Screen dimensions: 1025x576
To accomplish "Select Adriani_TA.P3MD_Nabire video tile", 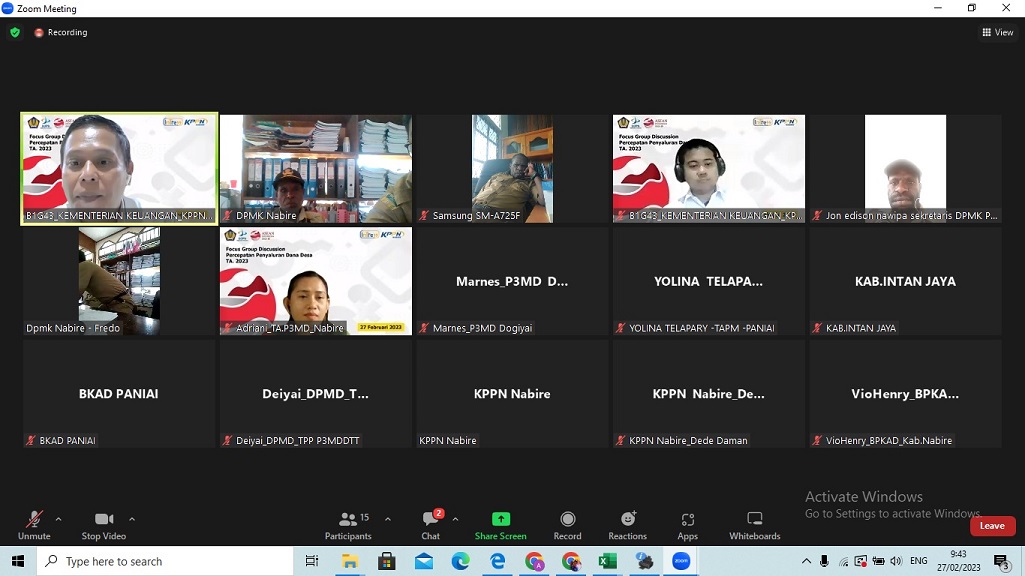I will (x=316, y=281).
